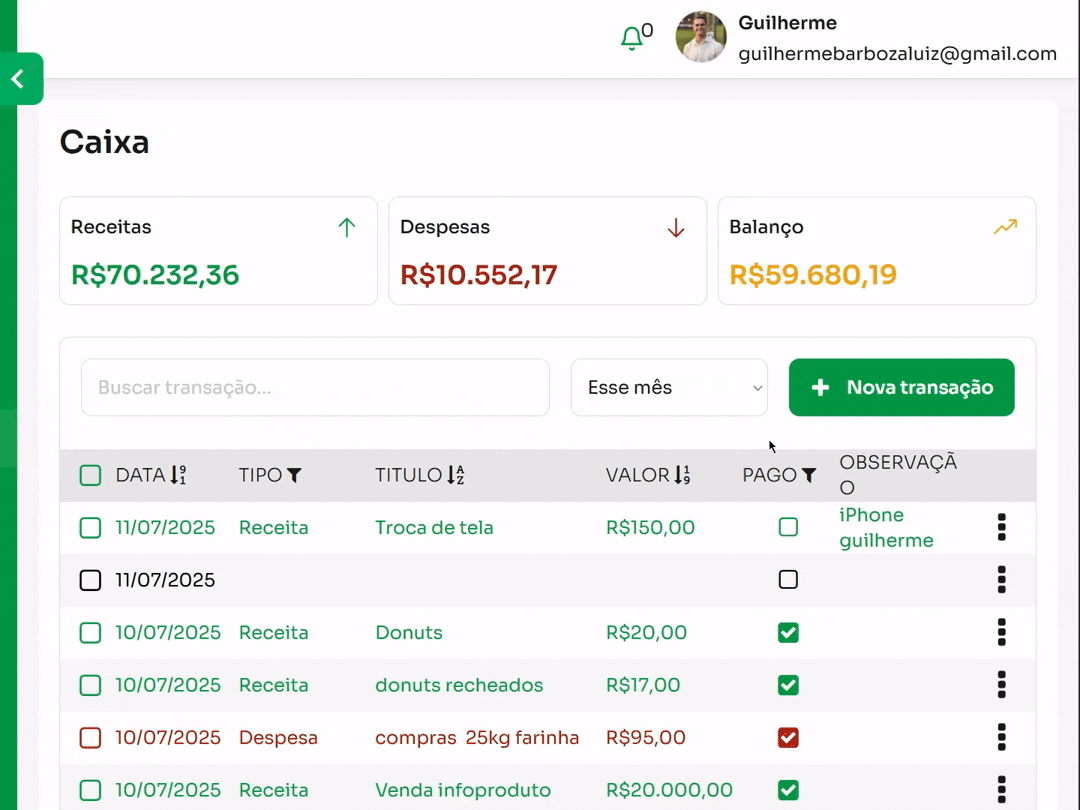Sort by VALOR numeric icon
1080x810 pixels.
(x=682, y=475)
